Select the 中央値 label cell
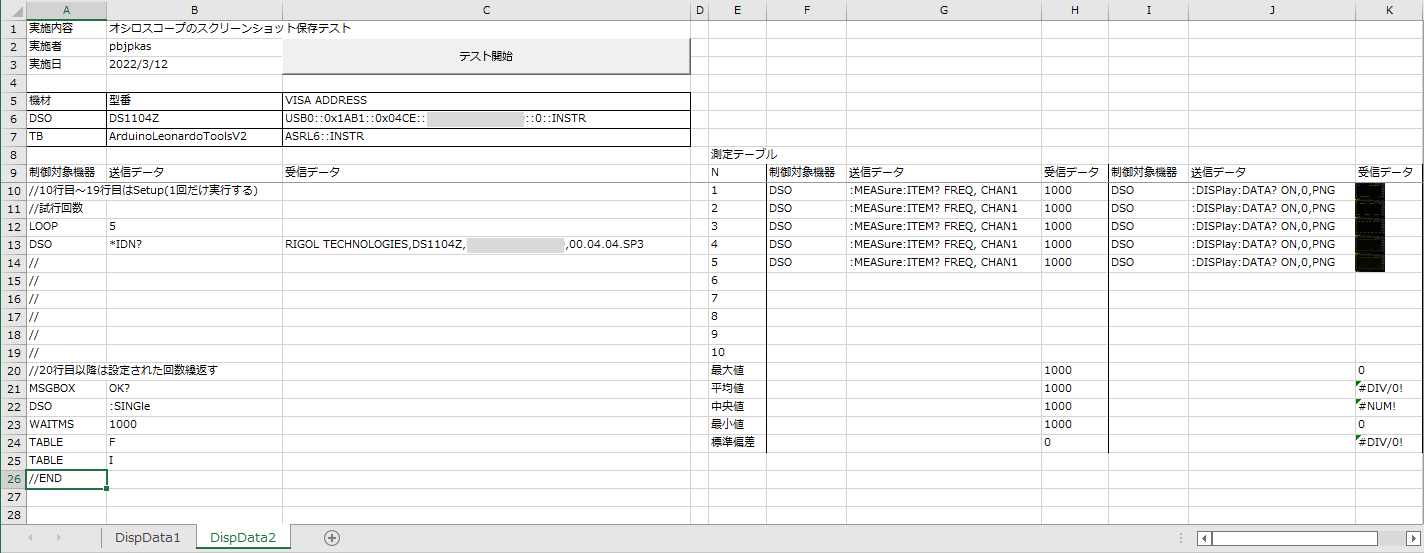This screenshot has width=1424, height=553. (x=737, y=407)
